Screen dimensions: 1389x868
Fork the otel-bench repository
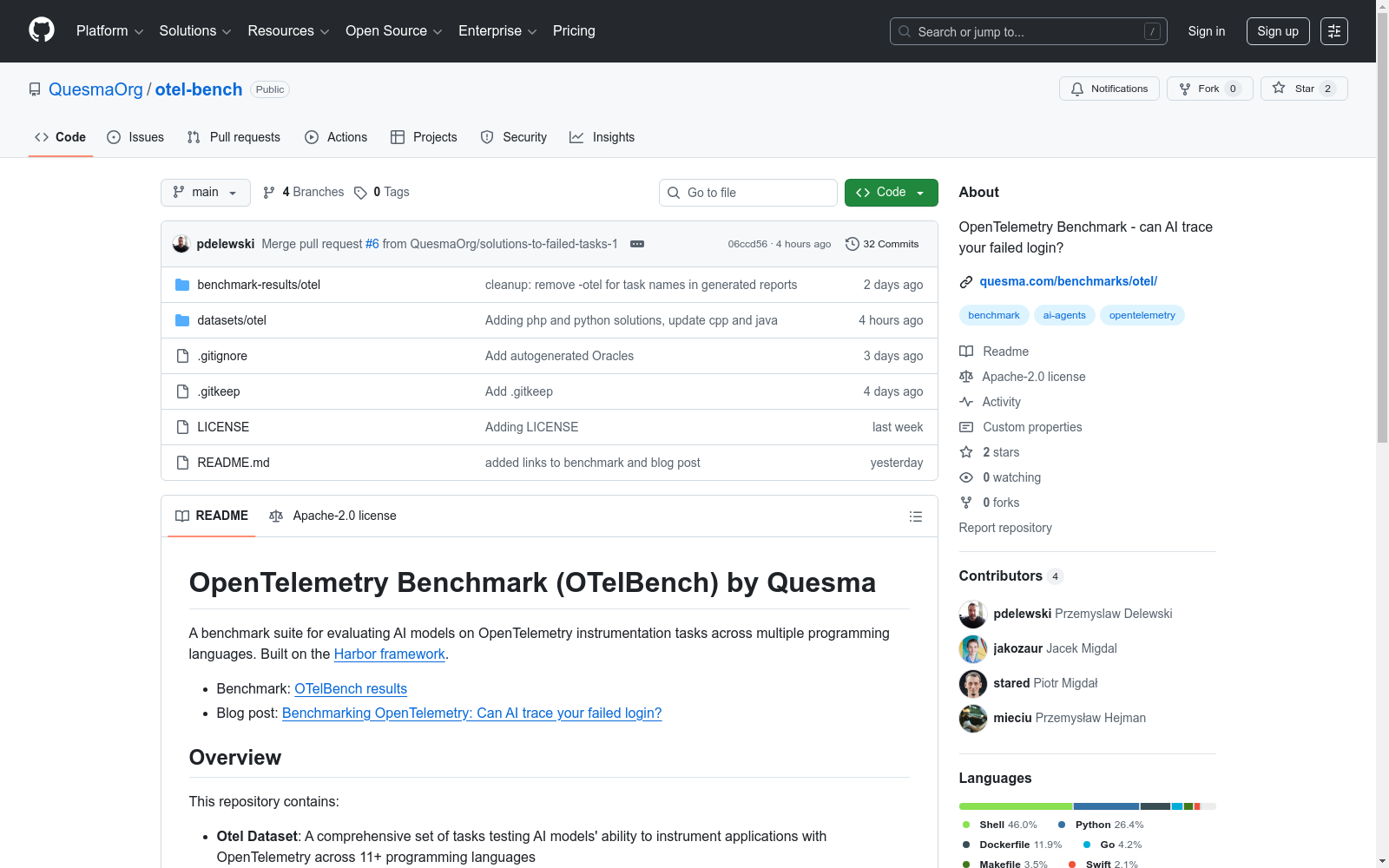tap(1210, 89)
